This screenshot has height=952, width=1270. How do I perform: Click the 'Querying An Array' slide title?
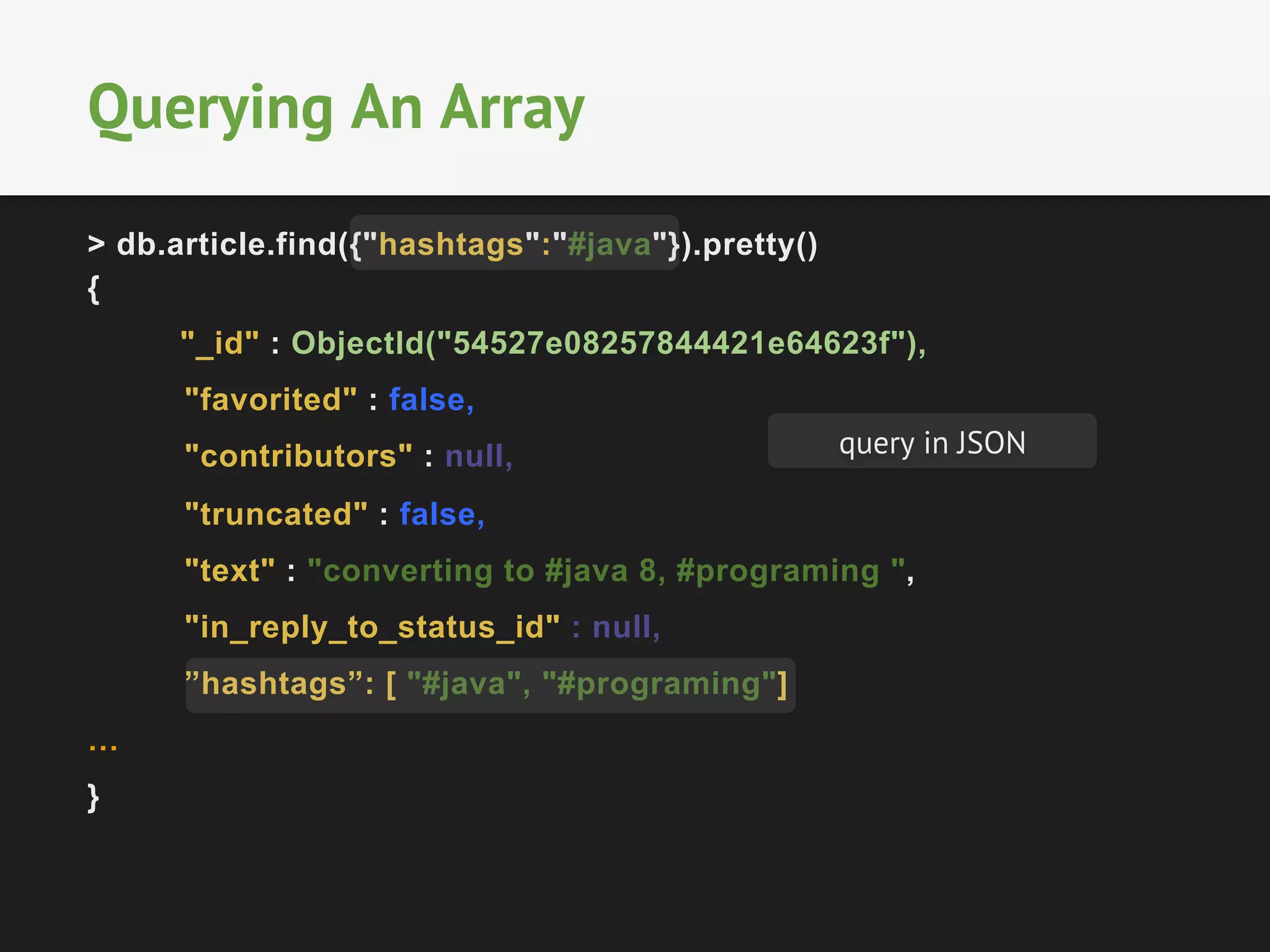337,109
